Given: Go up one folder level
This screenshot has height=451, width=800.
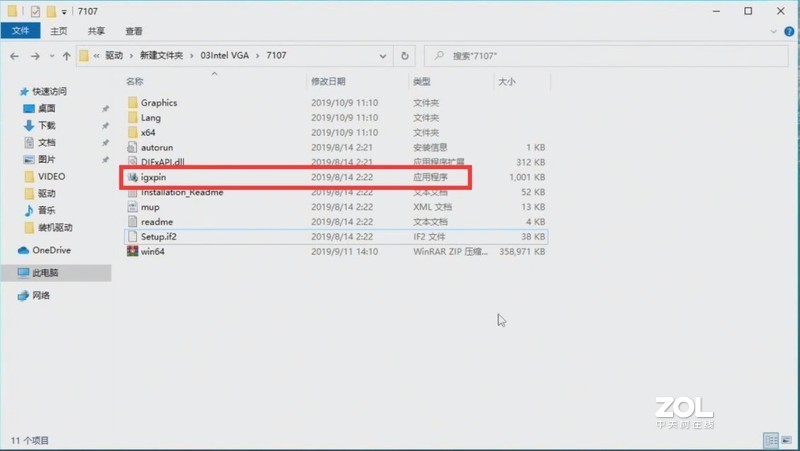Looking at the screenshot, I should click(66, 56).
